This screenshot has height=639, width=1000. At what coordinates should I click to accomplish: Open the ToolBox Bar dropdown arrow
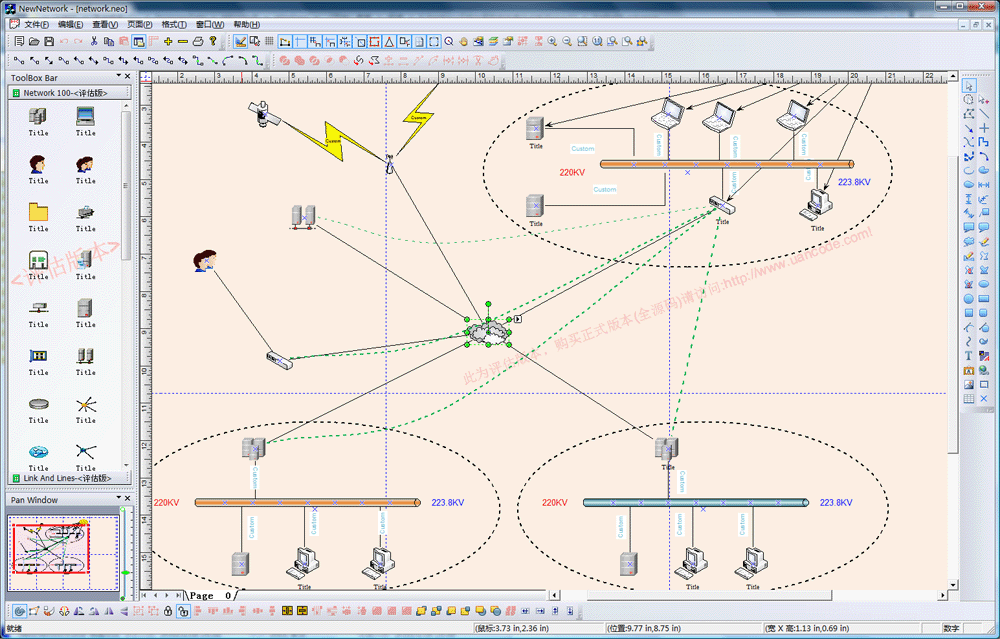[x=117, y=76]
